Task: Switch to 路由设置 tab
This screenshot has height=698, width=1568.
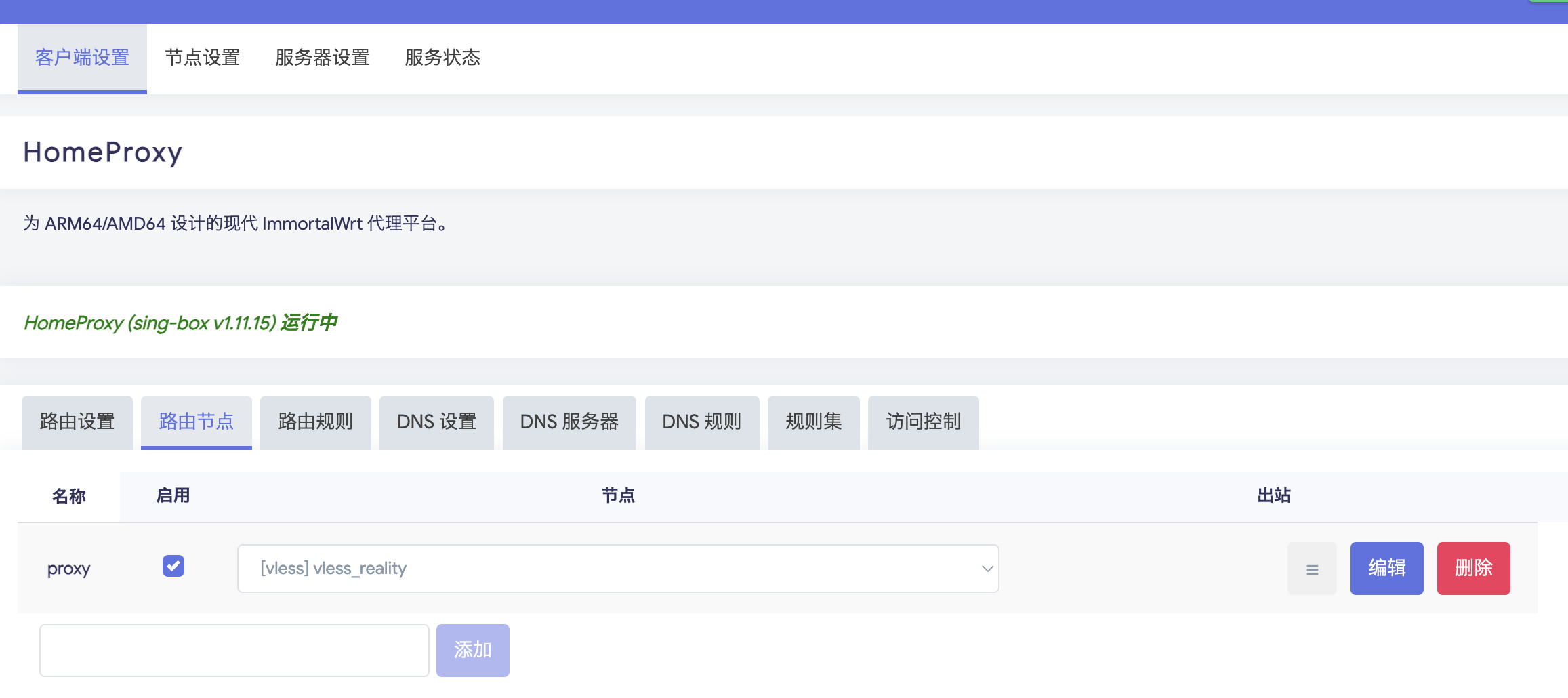Action: [77, 422]
